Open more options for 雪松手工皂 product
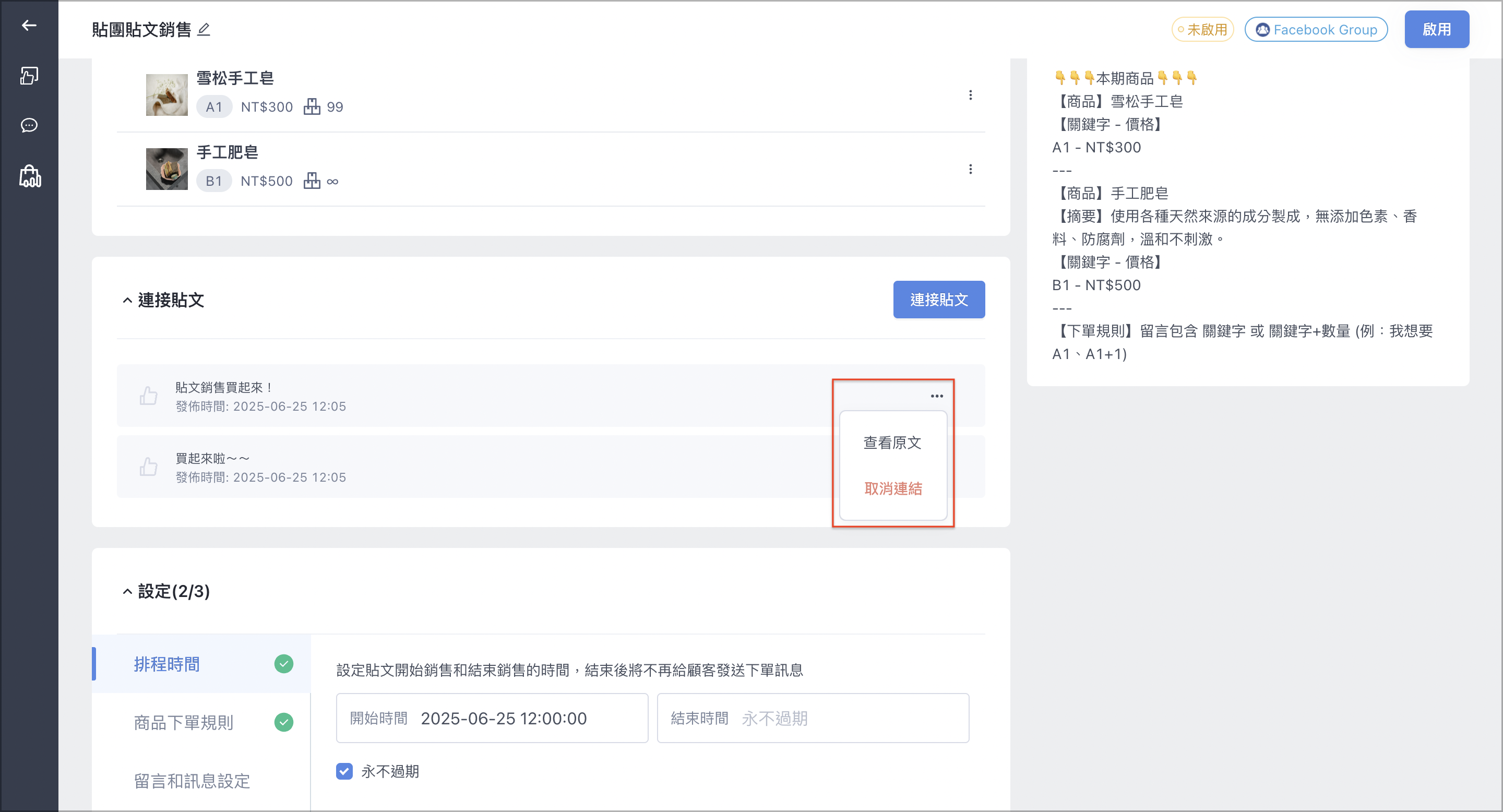 [x=970, y=95]
